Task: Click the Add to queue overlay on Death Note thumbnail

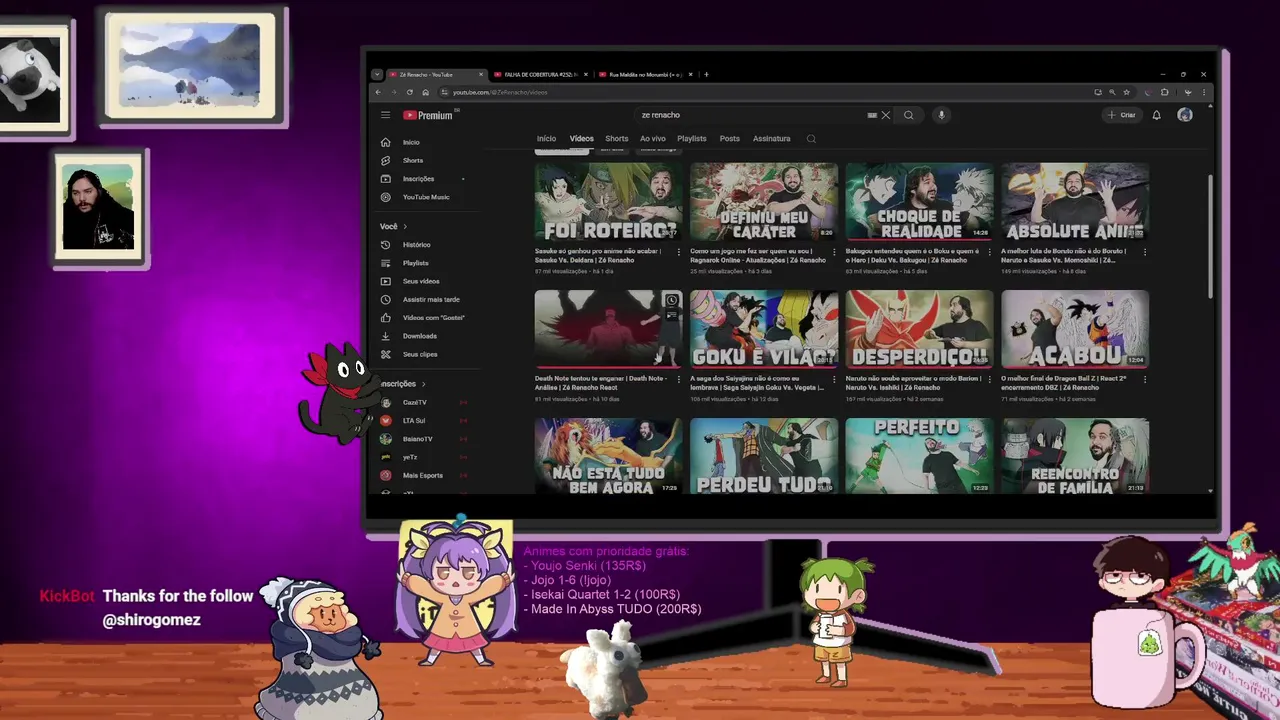Action: coord(672,315)
